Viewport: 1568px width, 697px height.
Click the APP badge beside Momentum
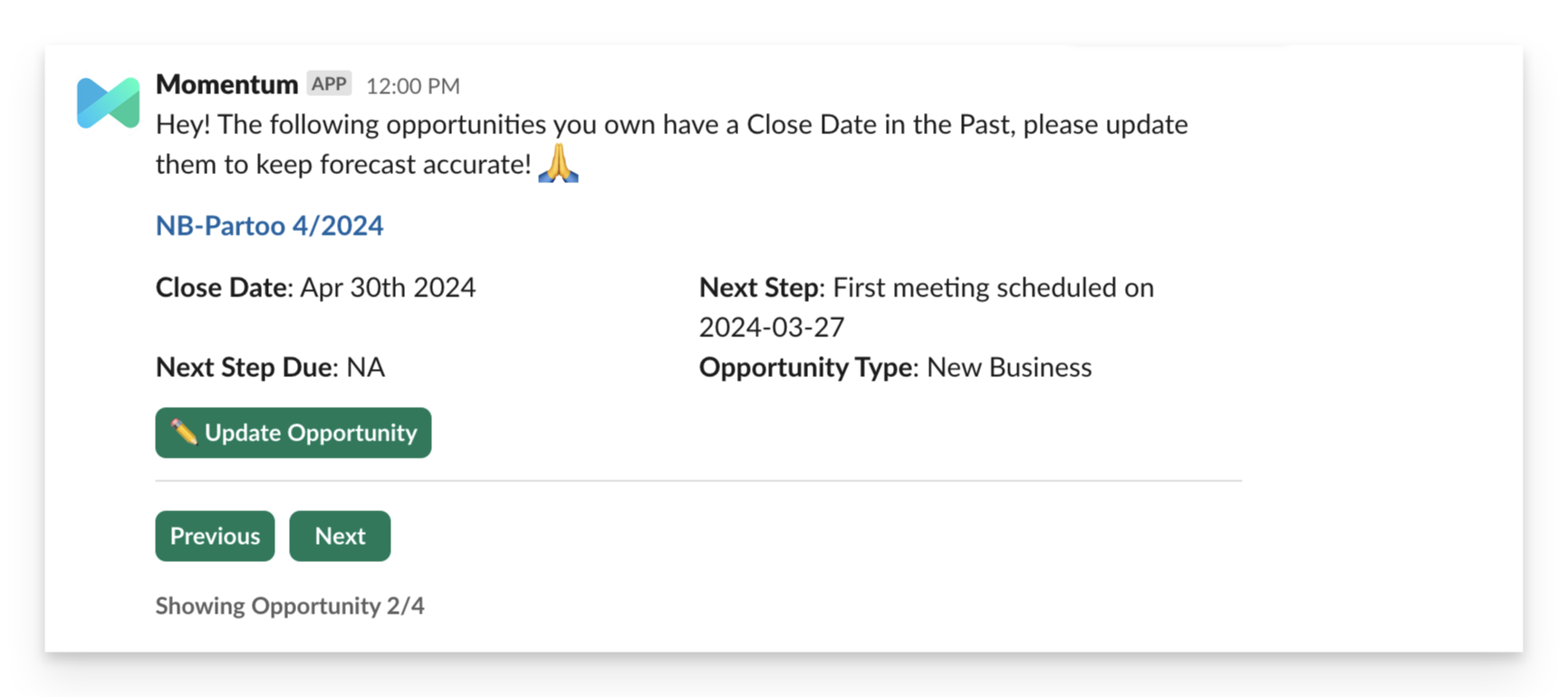[x=329, y=84]
